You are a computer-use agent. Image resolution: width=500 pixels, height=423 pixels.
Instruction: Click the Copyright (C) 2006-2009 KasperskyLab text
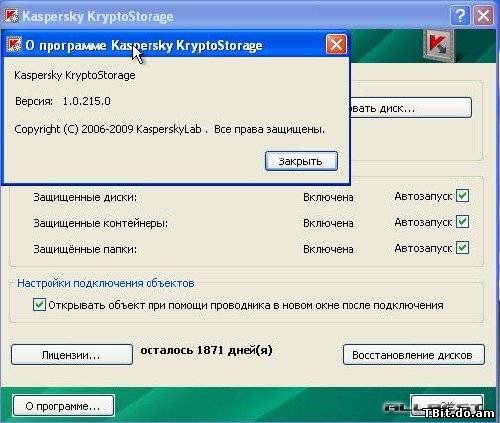point(108,129)
